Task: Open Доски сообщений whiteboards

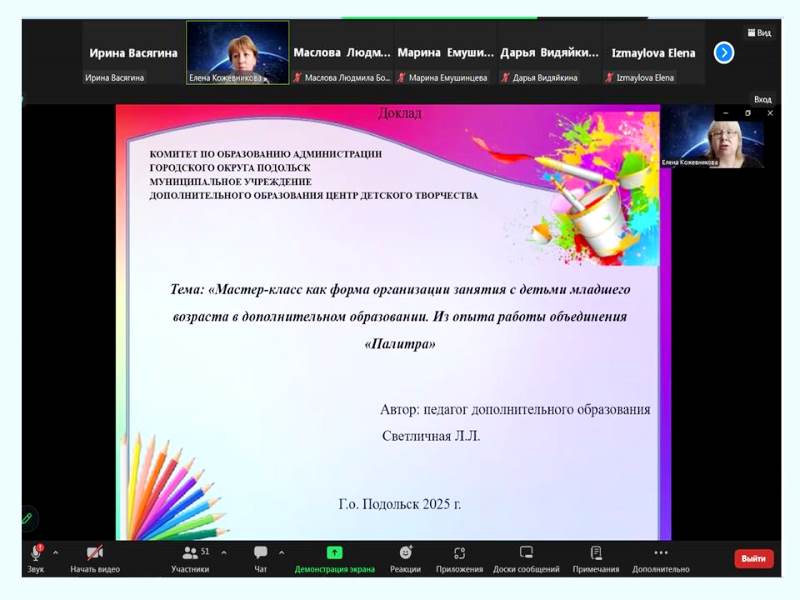Action: 526,558
